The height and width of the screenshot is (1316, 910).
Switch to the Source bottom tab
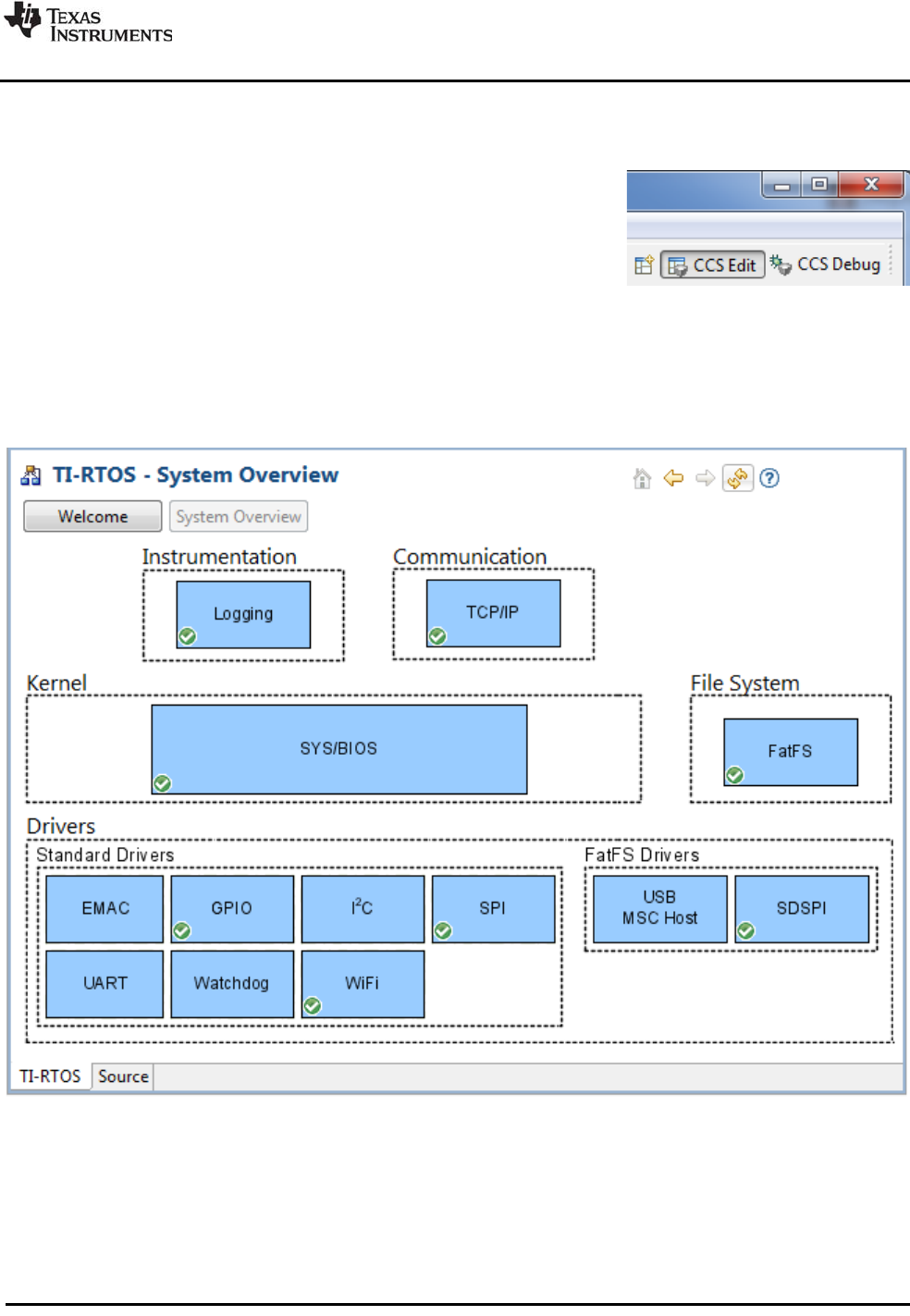(123, 1076)
